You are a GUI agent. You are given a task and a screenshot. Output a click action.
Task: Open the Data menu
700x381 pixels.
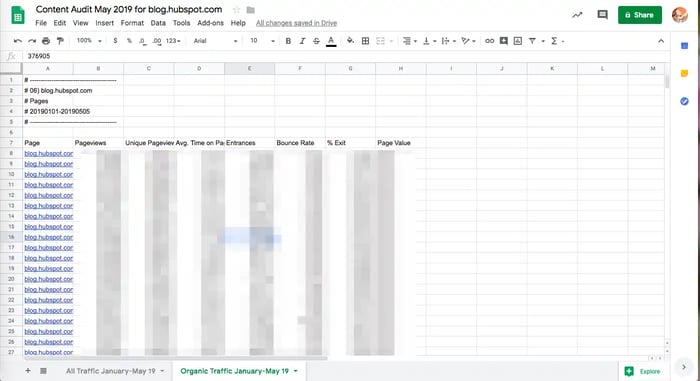pos(158,23)
